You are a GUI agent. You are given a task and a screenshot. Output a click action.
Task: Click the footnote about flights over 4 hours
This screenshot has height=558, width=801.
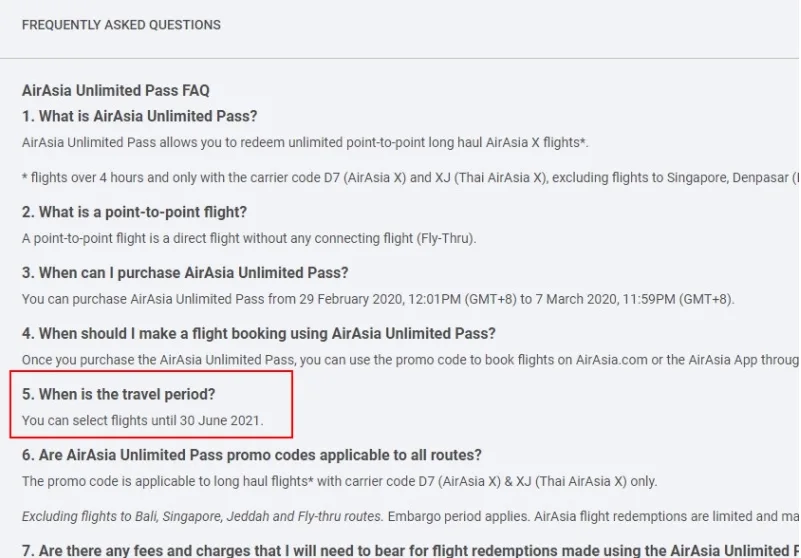tap(400, 178)
